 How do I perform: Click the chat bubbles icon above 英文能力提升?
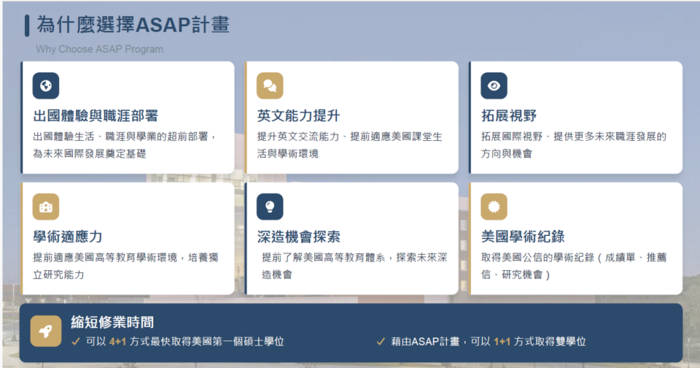click(x=270, y=86)
